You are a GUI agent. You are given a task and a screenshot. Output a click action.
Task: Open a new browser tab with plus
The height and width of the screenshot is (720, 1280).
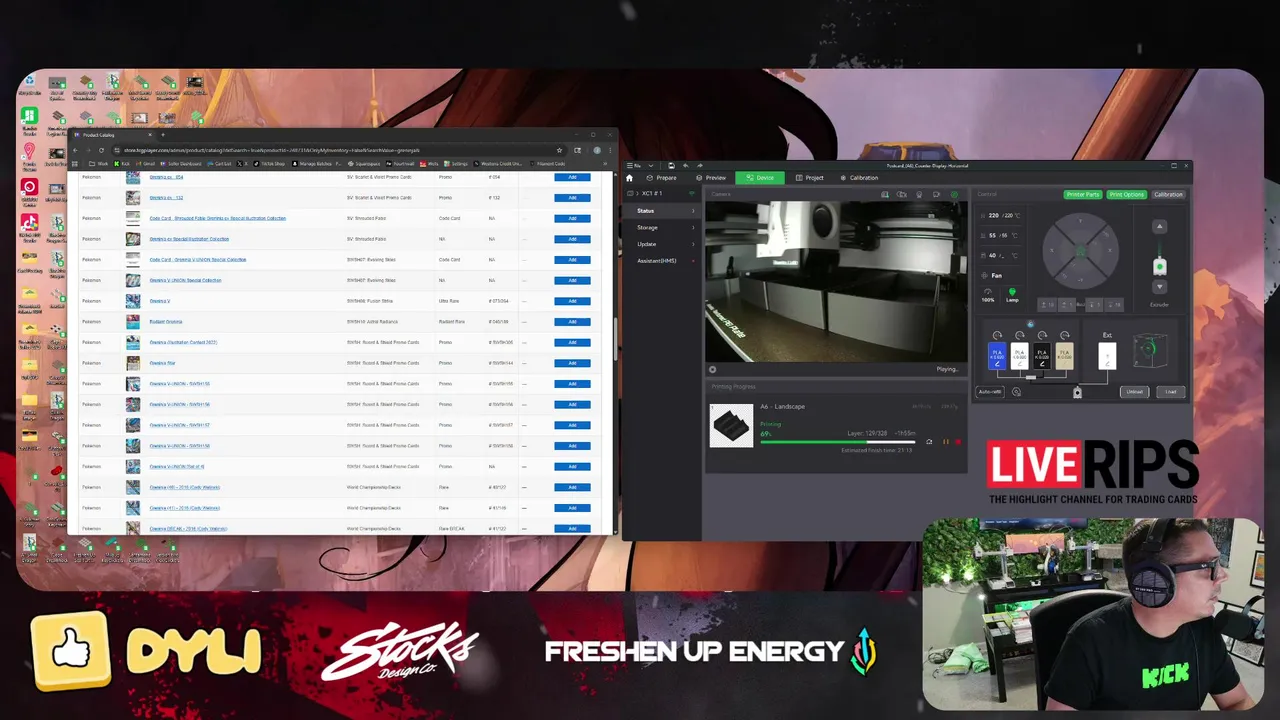click(163, 135)
